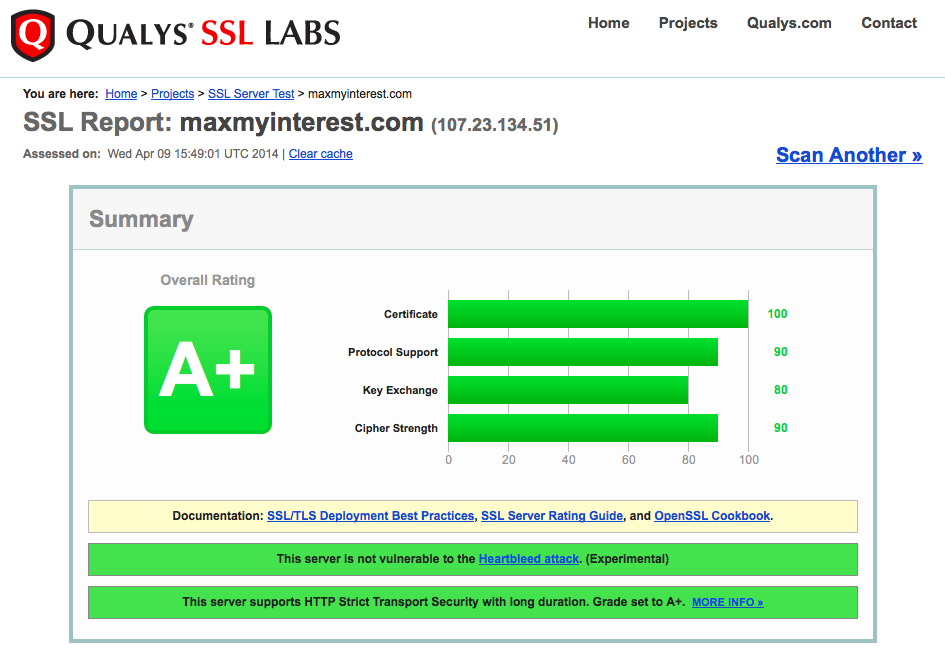Click the Key Exchange score value 80
The width and height of the screenshot is (945, 654).
[780, 390]
